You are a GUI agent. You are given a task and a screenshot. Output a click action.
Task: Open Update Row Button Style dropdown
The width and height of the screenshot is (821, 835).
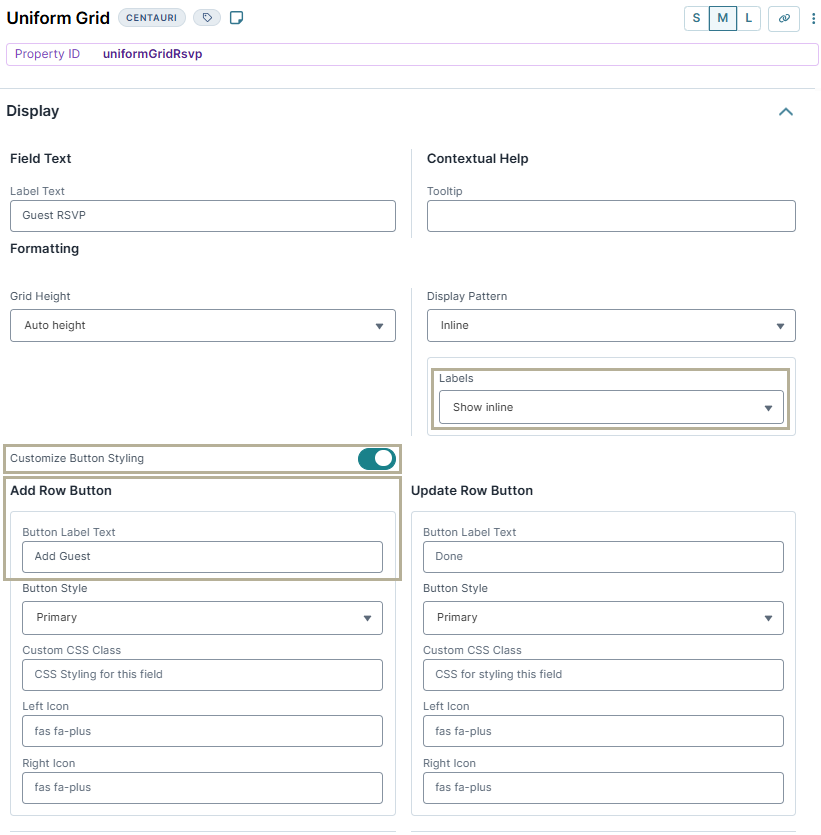pyautogui.click(x=603, y=618)
